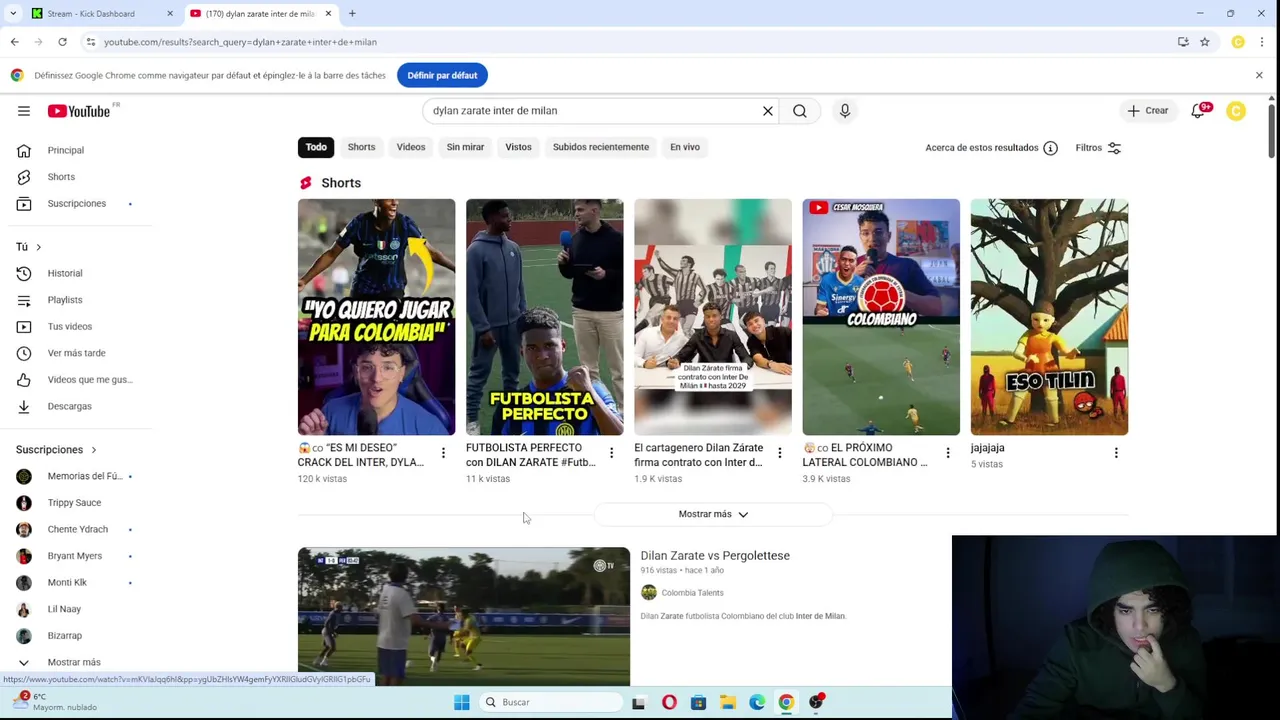This screenshot has width=1280, height=720.
Task: Expand the 'Tú' section chevron
Action: point(39,247)
